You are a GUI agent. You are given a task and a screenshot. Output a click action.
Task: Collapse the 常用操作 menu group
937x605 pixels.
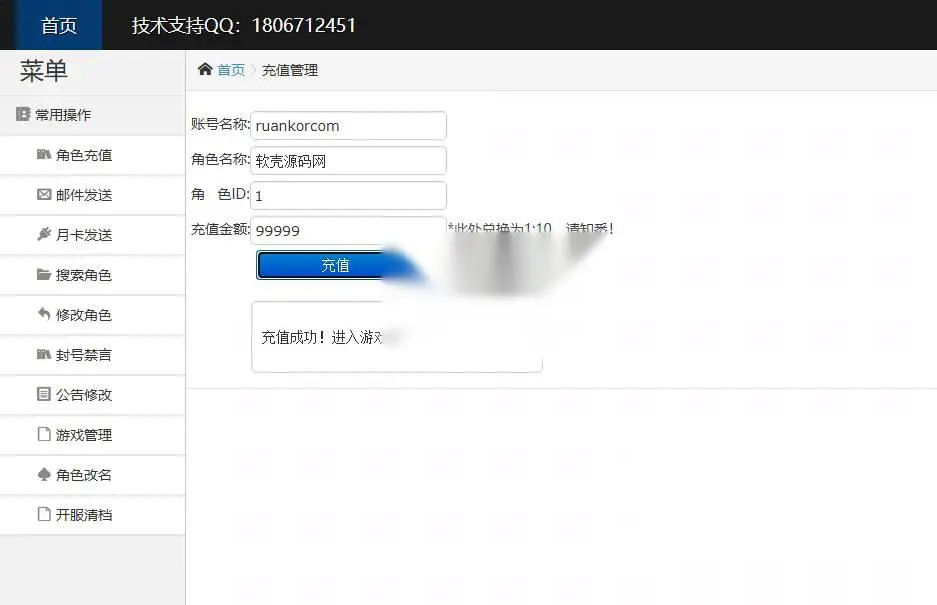tap(93, 115)
